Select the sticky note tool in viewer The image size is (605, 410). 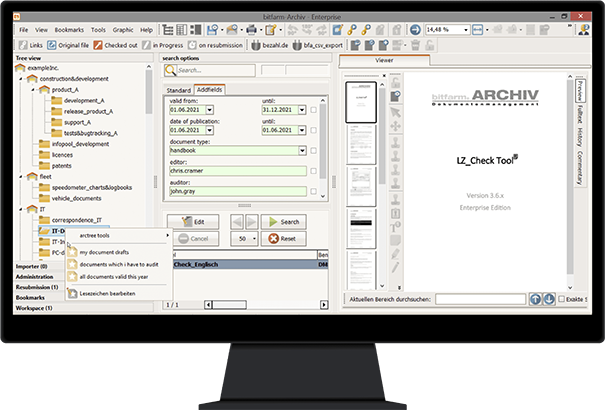click(x=395, y=240)
